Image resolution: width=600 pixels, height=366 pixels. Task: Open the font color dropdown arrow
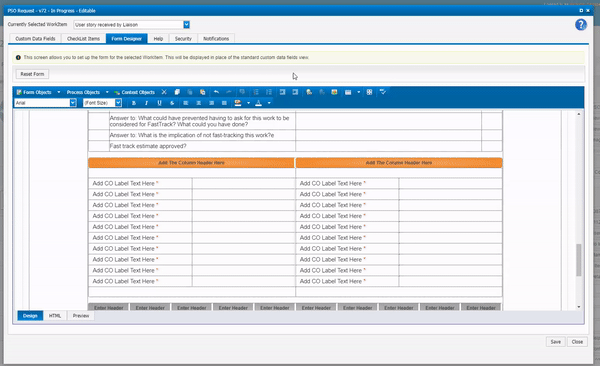pos(269,103)
